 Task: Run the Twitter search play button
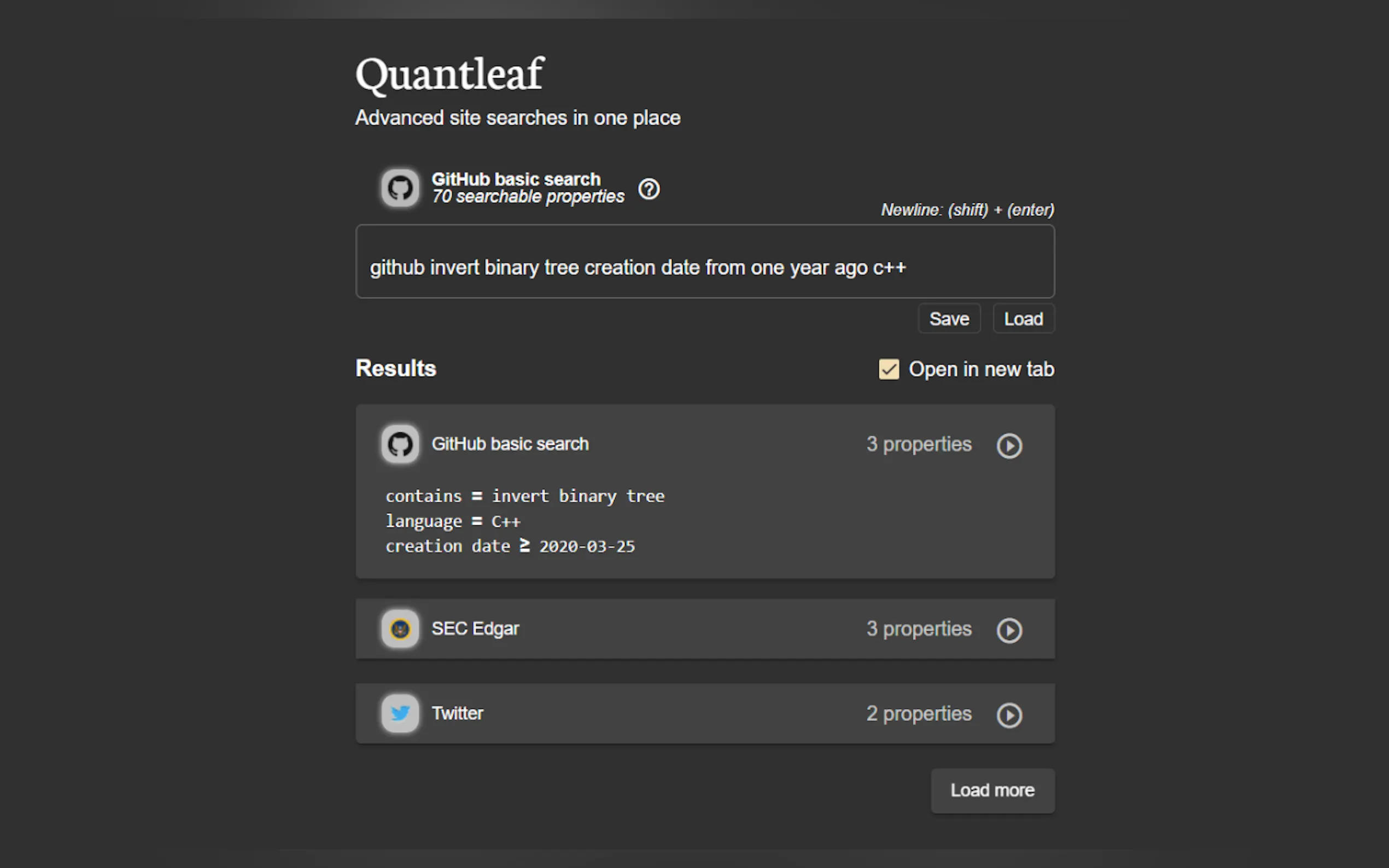tap(1009, 715)
